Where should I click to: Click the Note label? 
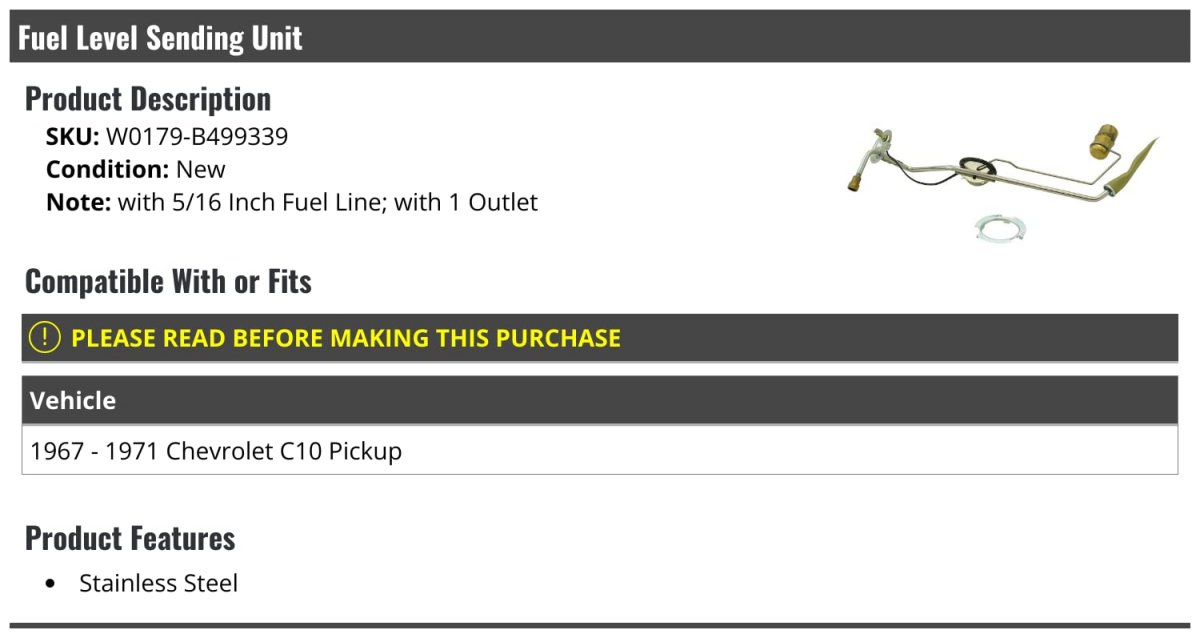coord(78,202)
